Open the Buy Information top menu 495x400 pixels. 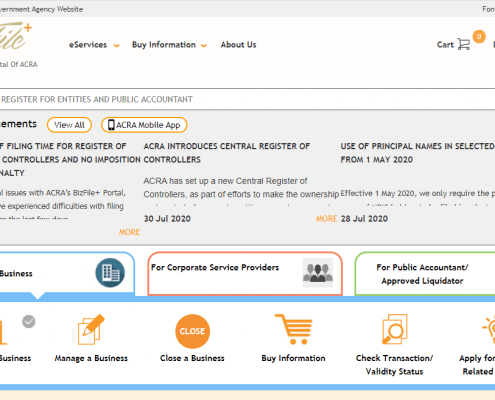click(x=164, y=45)
